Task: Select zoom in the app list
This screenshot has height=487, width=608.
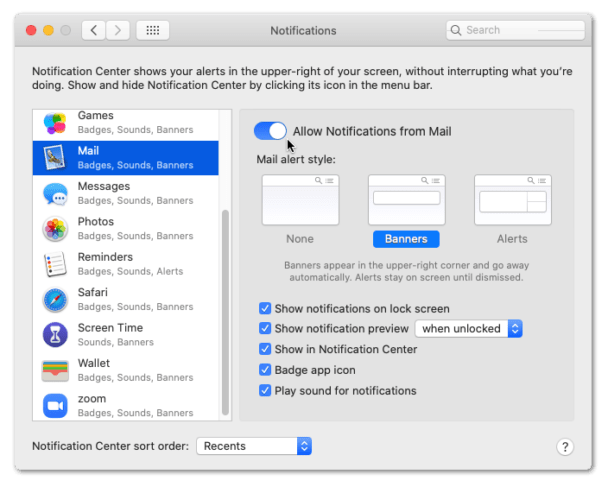Action: tap(126, 404)
